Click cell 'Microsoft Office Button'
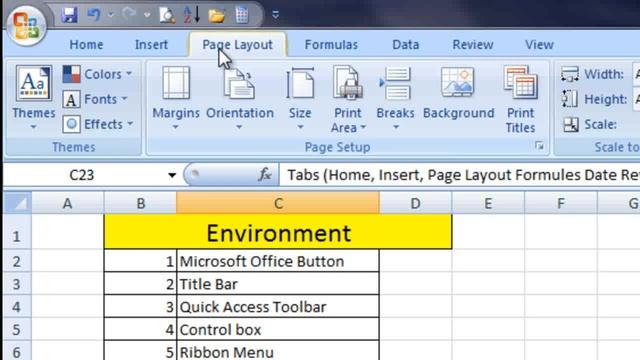The image size is (640, 360). [278, 261]
